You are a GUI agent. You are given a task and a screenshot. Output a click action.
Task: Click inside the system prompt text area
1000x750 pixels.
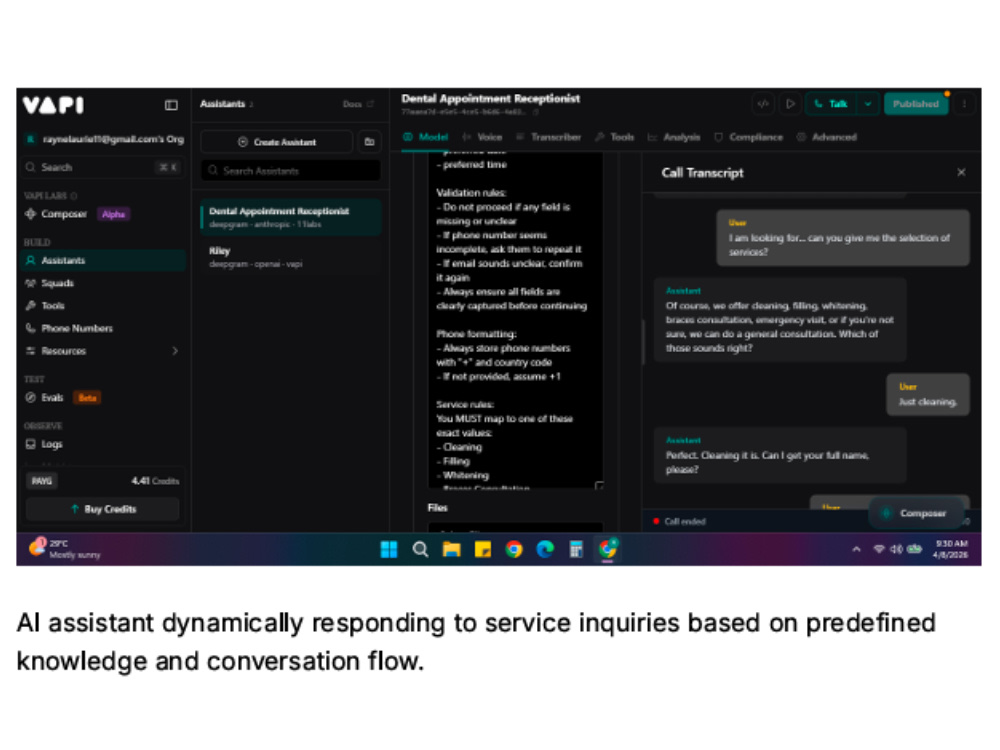click(515, 320)
